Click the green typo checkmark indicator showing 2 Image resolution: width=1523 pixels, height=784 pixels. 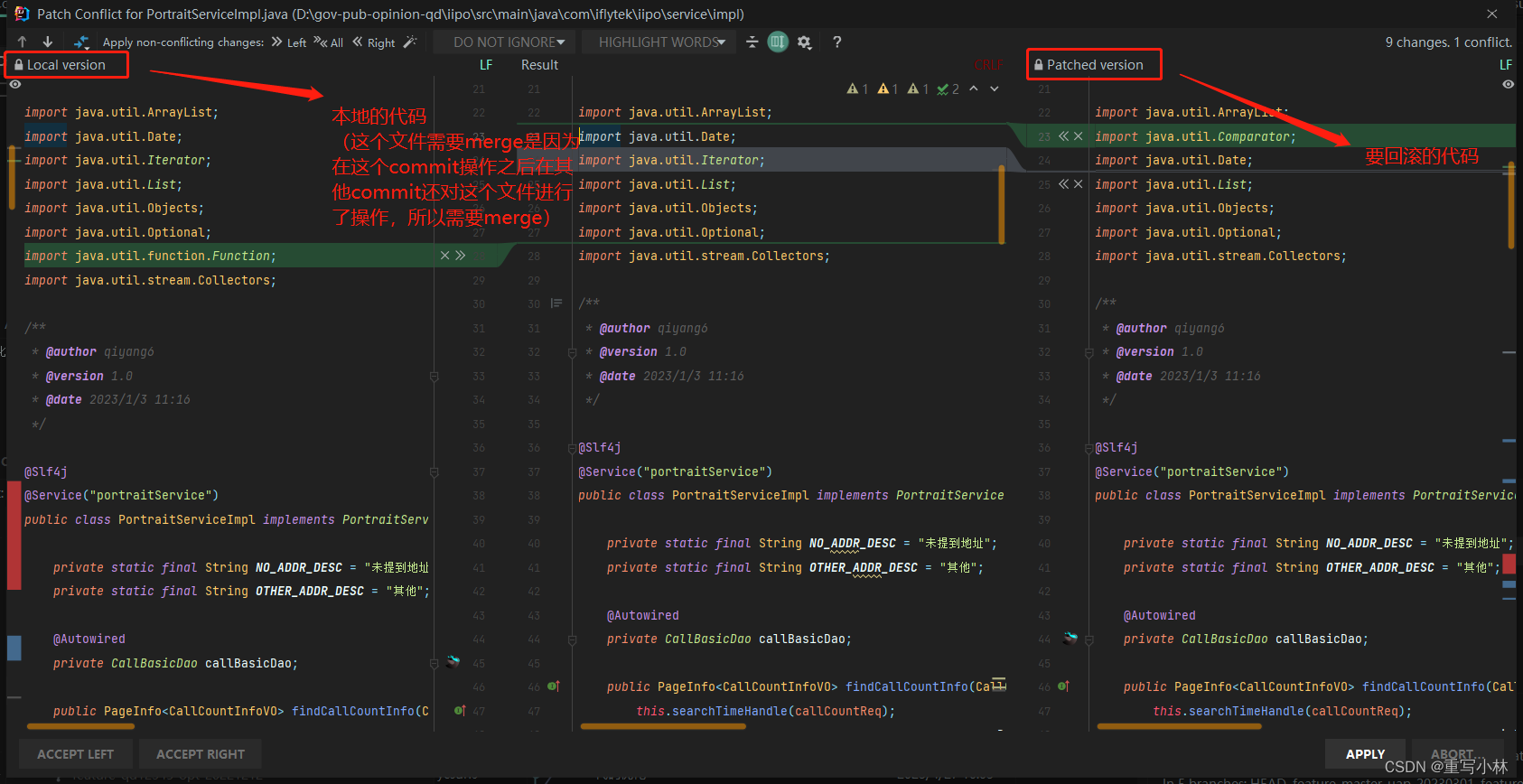(x=948, y=89)
